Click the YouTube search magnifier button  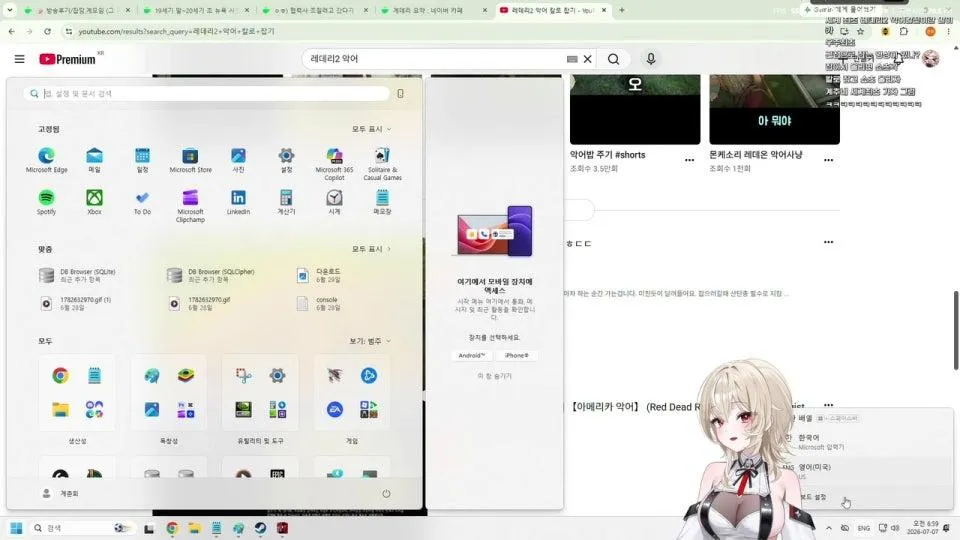(x=613, y=59)
